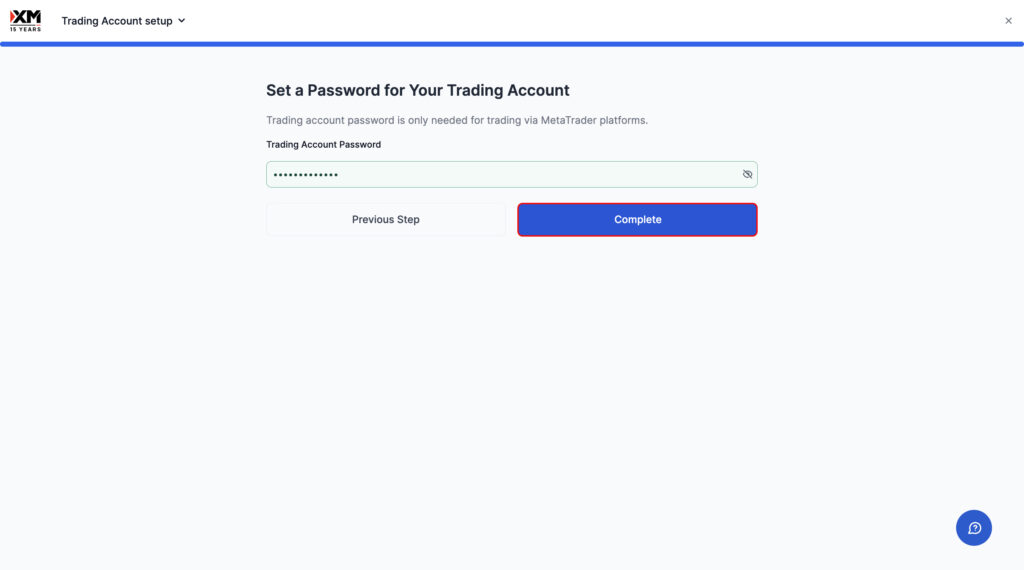Click the word "MetaTrader" in the description
Viewport: 1024px width, 570px height.
(x=568, y=120)
